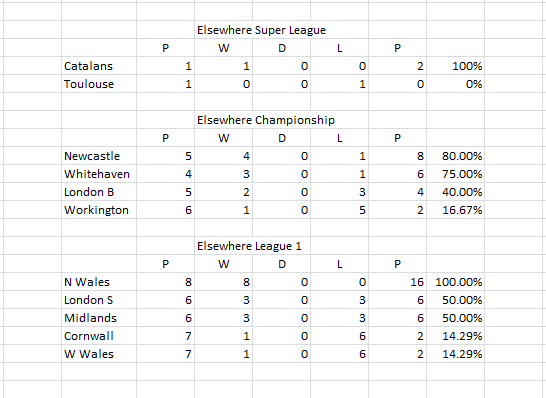Select the W column header in Championship table
This screenshot has height=398, width=546.
224,138
